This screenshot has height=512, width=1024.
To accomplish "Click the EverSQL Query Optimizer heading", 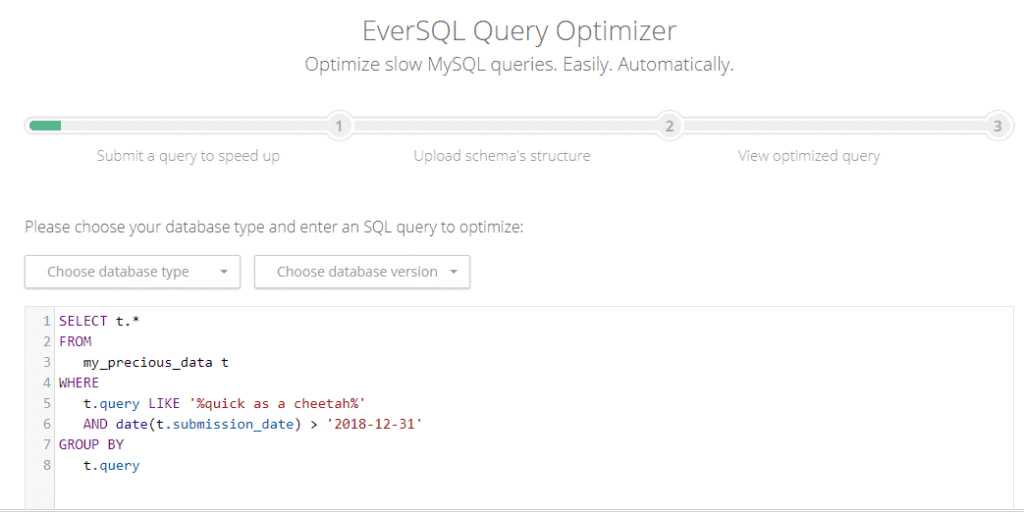I will coord(520,31).
